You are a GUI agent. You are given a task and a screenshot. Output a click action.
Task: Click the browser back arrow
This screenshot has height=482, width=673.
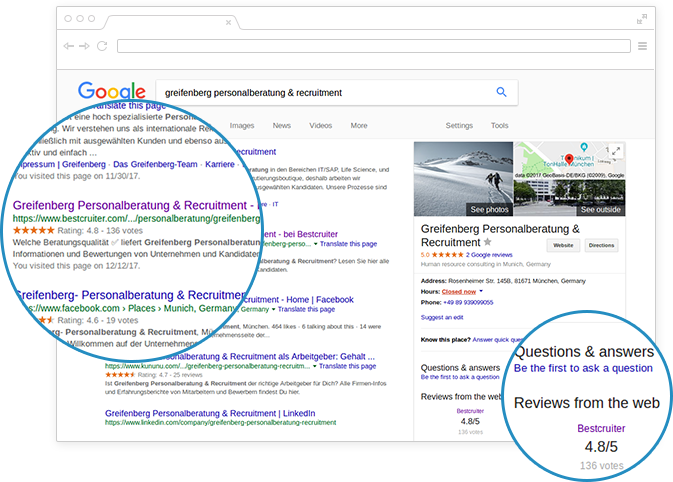point(69,46)
